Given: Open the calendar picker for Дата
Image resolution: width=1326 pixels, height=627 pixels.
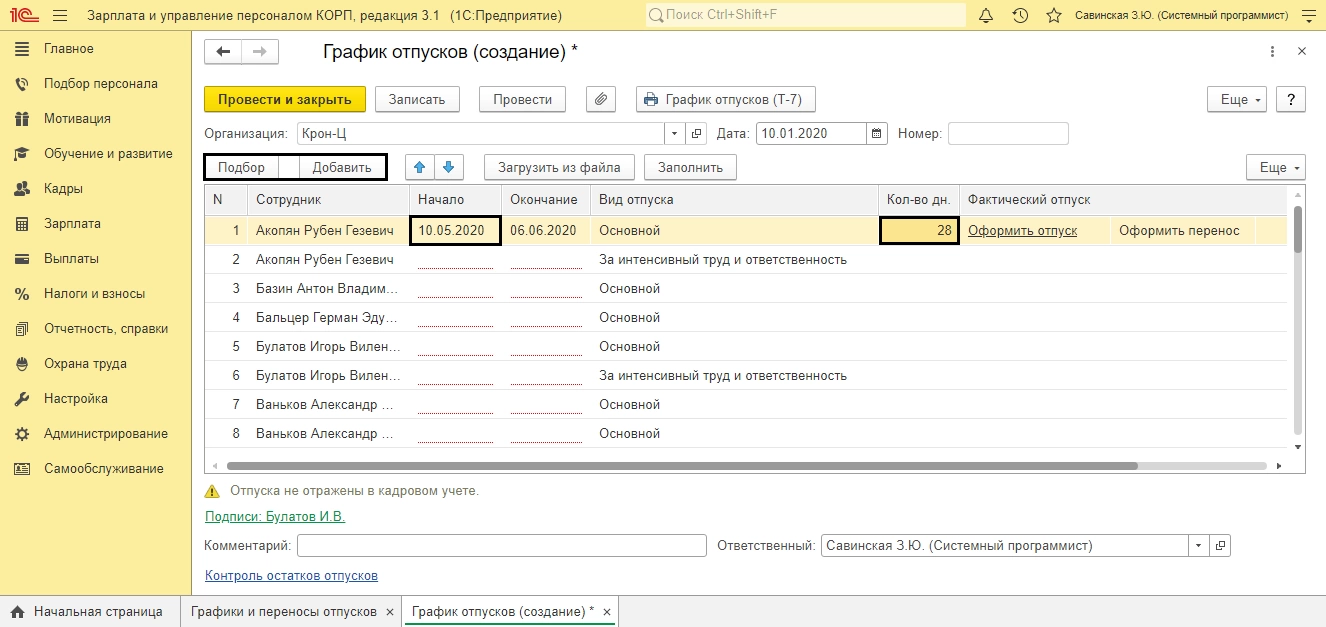Looking at the screenshot, I should click(877, 133).
